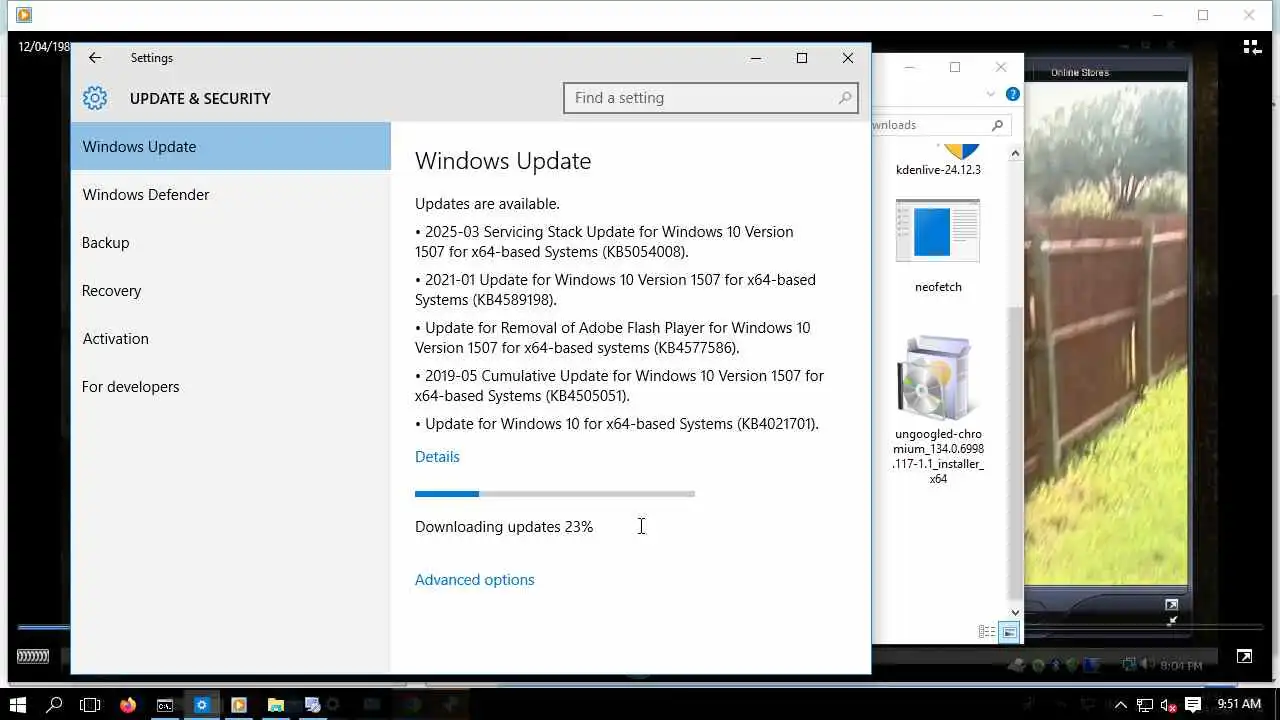Launch Firefox from the taskbar

127,705
